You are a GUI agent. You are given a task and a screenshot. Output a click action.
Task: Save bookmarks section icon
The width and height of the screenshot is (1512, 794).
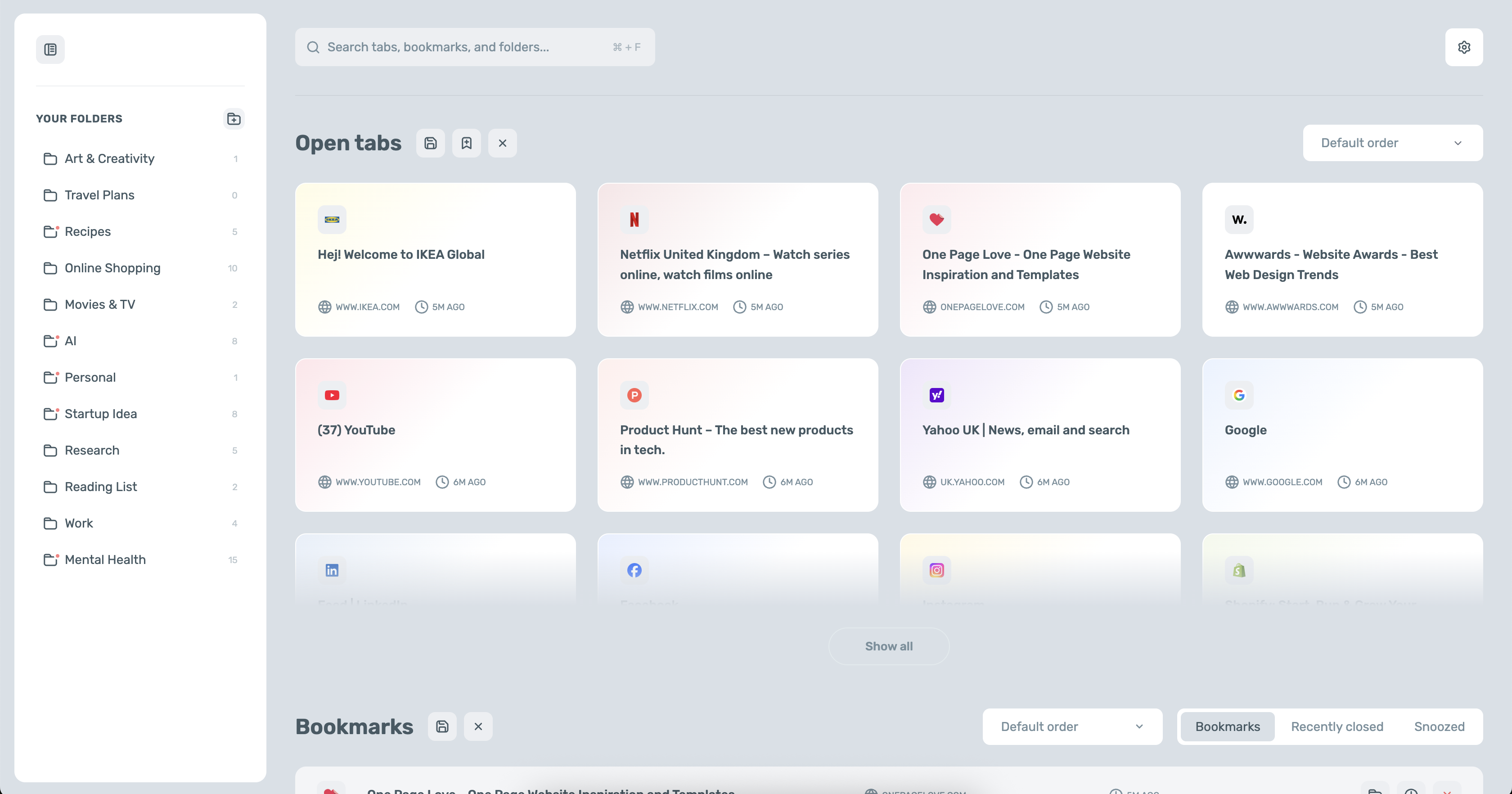[442, 726]
